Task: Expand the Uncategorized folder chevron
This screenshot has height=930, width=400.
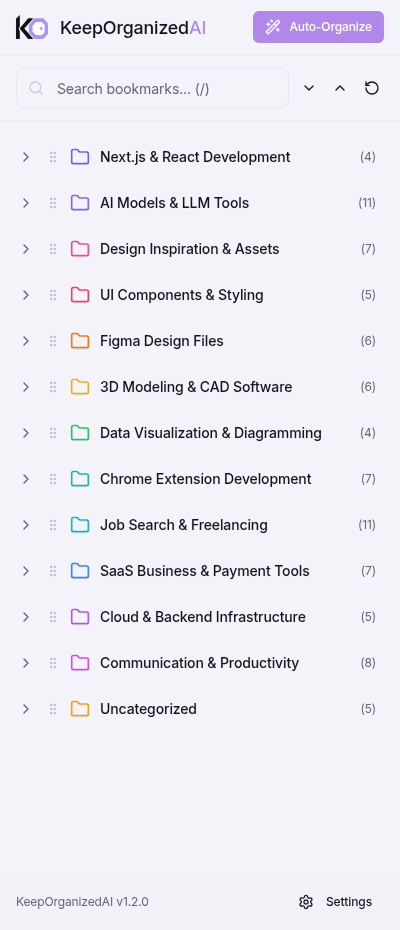Action: click(x=26, y=709)
